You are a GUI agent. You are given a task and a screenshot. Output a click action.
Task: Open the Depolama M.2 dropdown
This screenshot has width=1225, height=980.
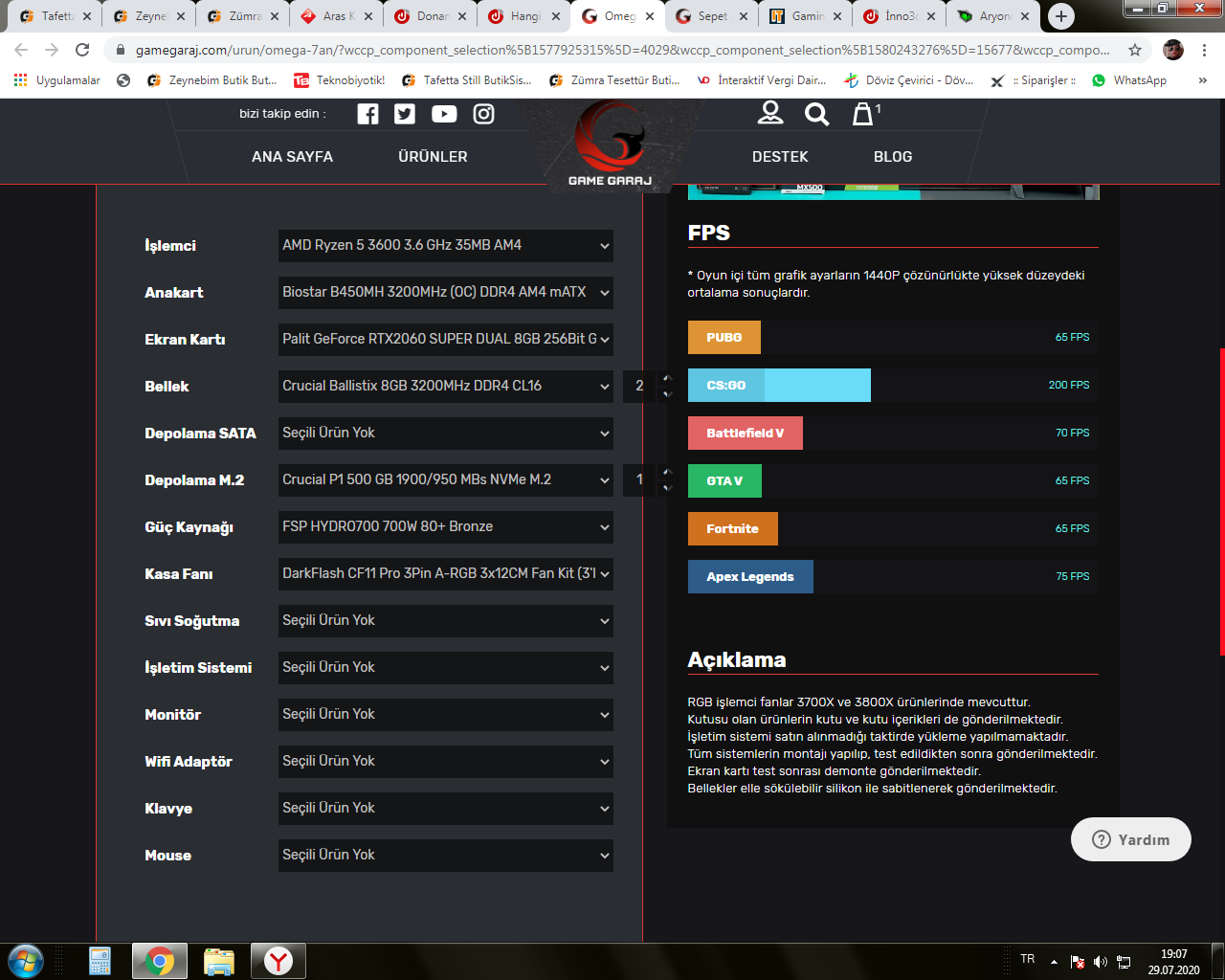(446, 479)
